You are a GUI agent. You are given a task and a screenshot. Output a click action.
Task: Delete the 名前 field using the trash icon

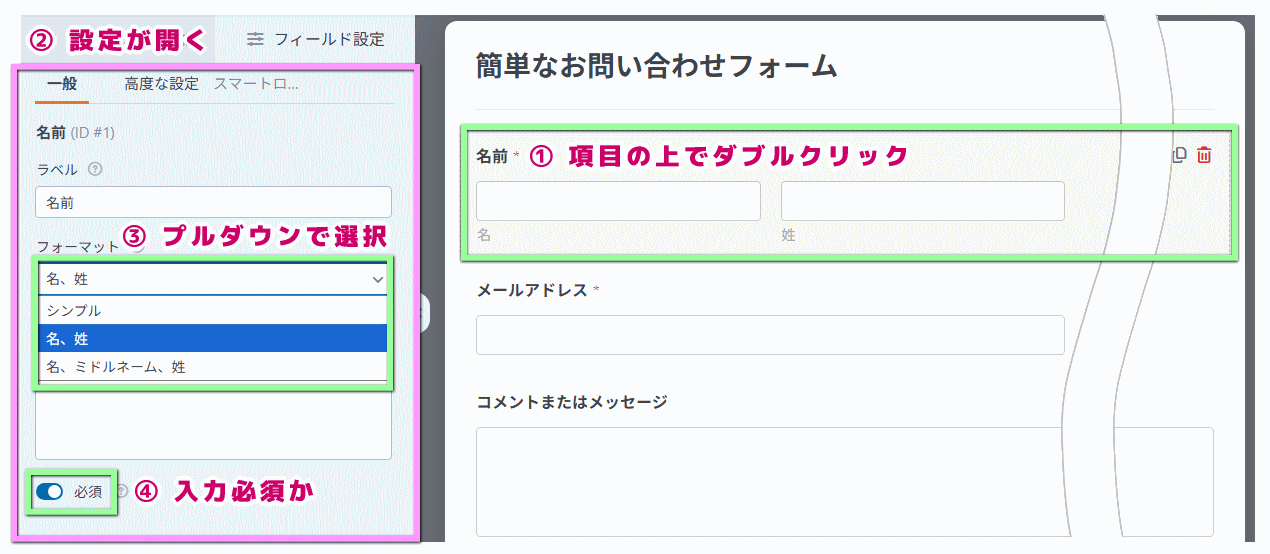coord(1204,155)
